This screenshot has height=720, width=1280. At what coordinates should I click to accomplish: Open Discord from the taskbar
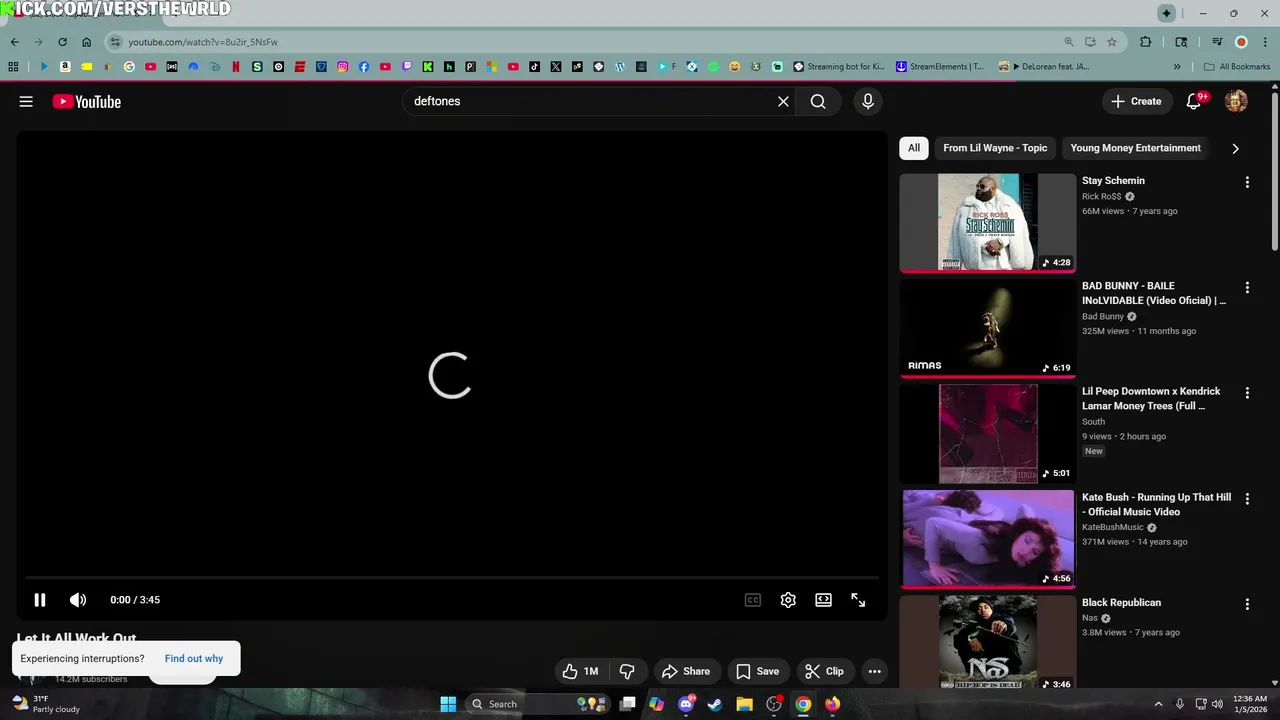click(x=686, y=704)
